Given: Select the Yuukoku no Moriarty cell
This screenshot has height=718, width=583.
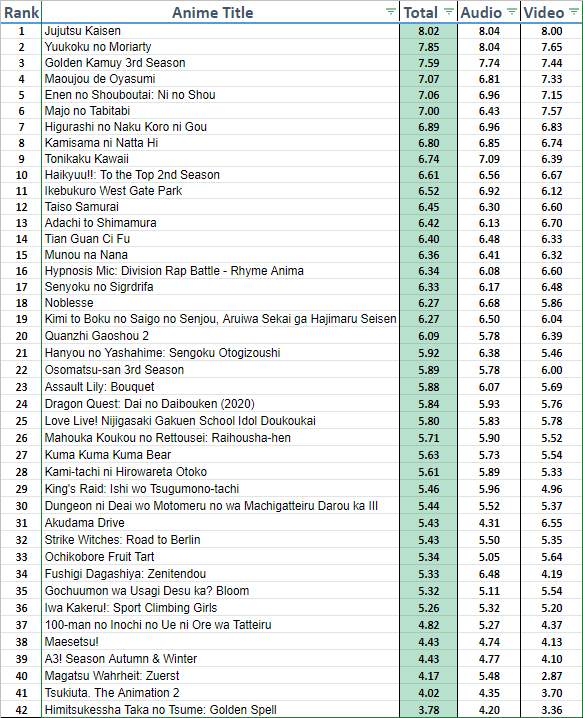Looking at the screenshot, I should [x=220, y=47].
